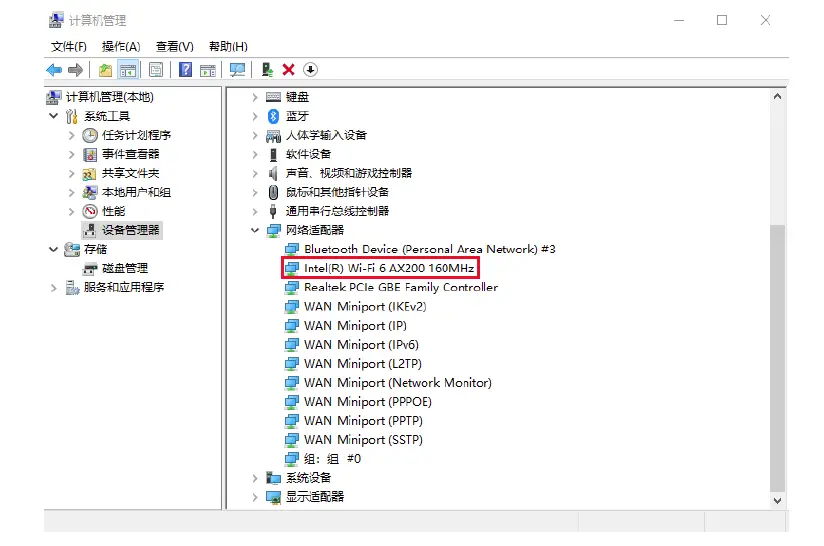Select Intel(R) Wi-Fi 6 AX200 160MHz adapter
The image size is (824, 546).
(389, 268)
